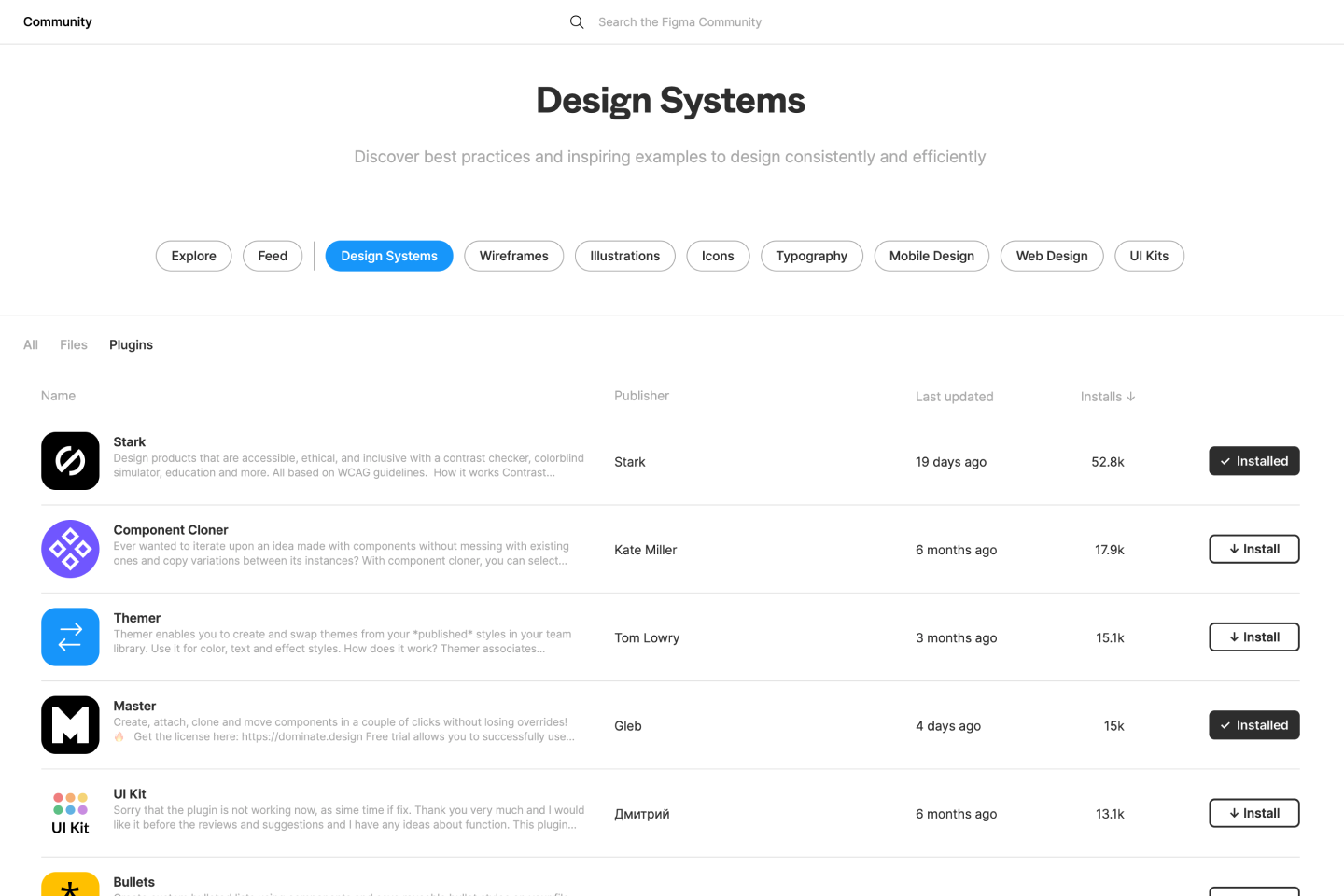
Task: Click the '15k' installs value
Action: coord(1114,726)
